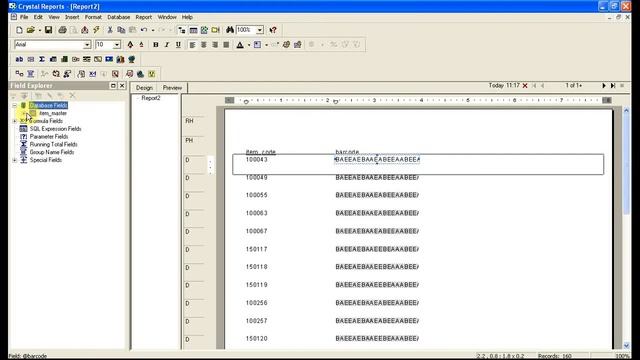Open the font name dropdown showing Arial
Viewport: 640px width, 360px height.
(87, 44)
